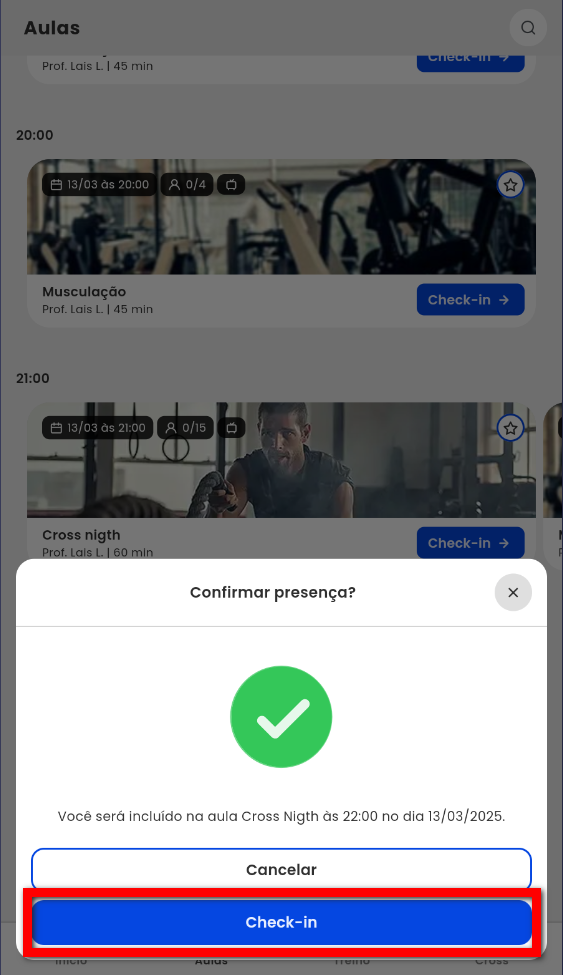Select the Musculação class title

point(84,292)
